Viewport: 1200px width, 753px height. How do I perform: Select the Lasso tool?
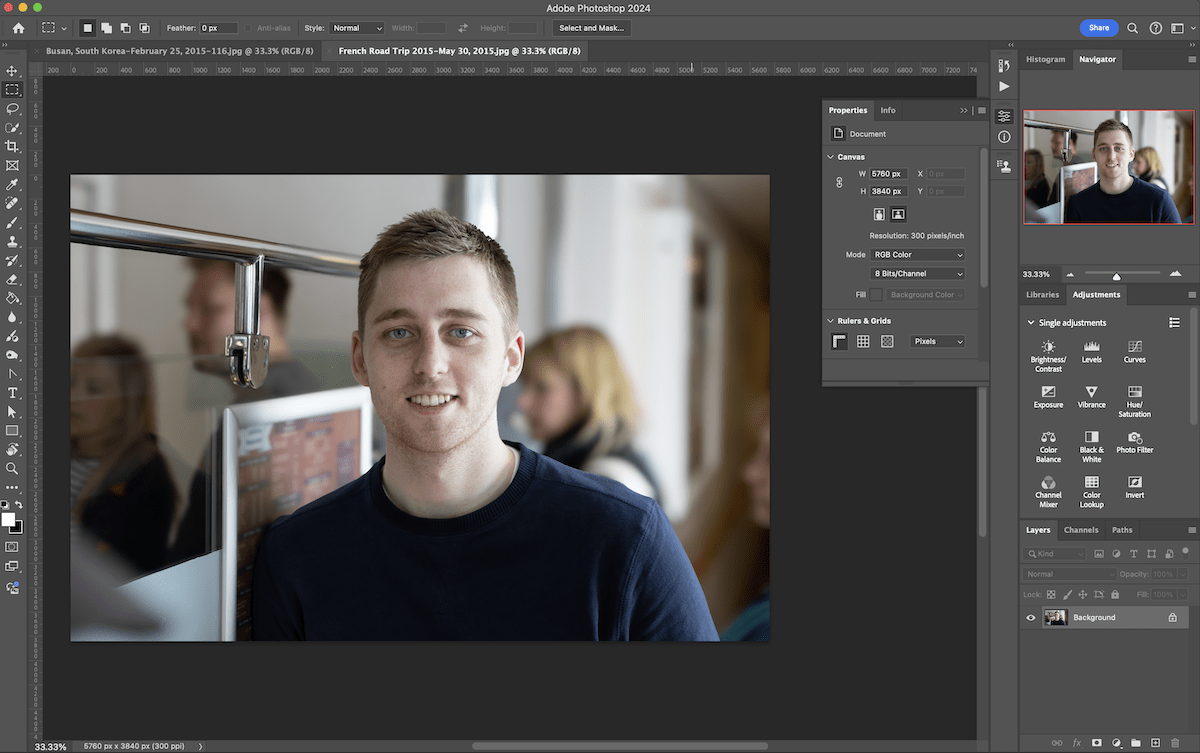pyautogui.click(x=13, y=107)
